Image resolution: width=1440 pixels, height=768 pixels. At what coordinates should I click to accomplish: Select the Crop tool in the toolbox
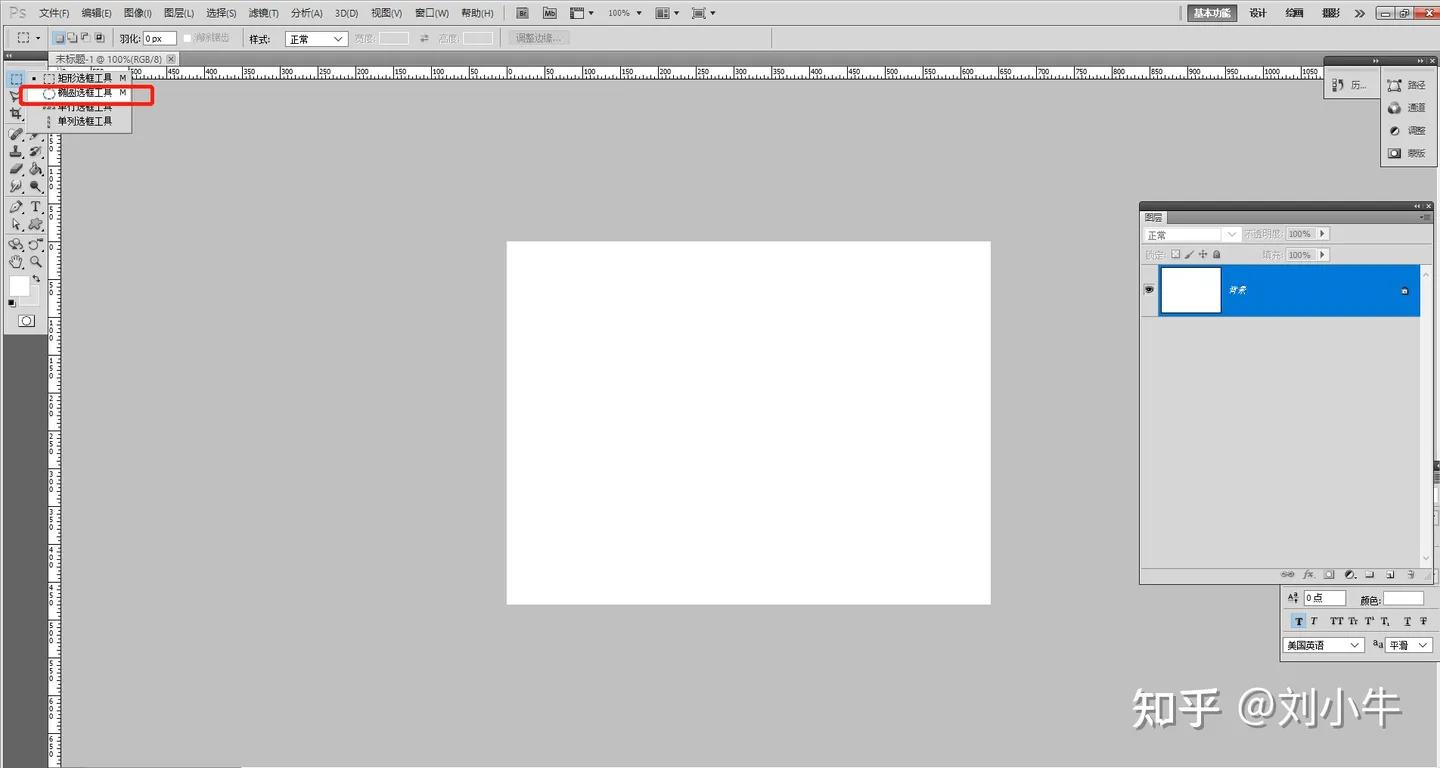tap(16, 114)
